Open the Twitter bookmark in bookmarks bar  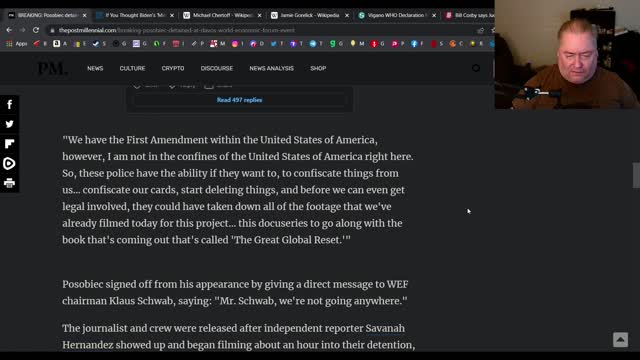coord(277,43)
